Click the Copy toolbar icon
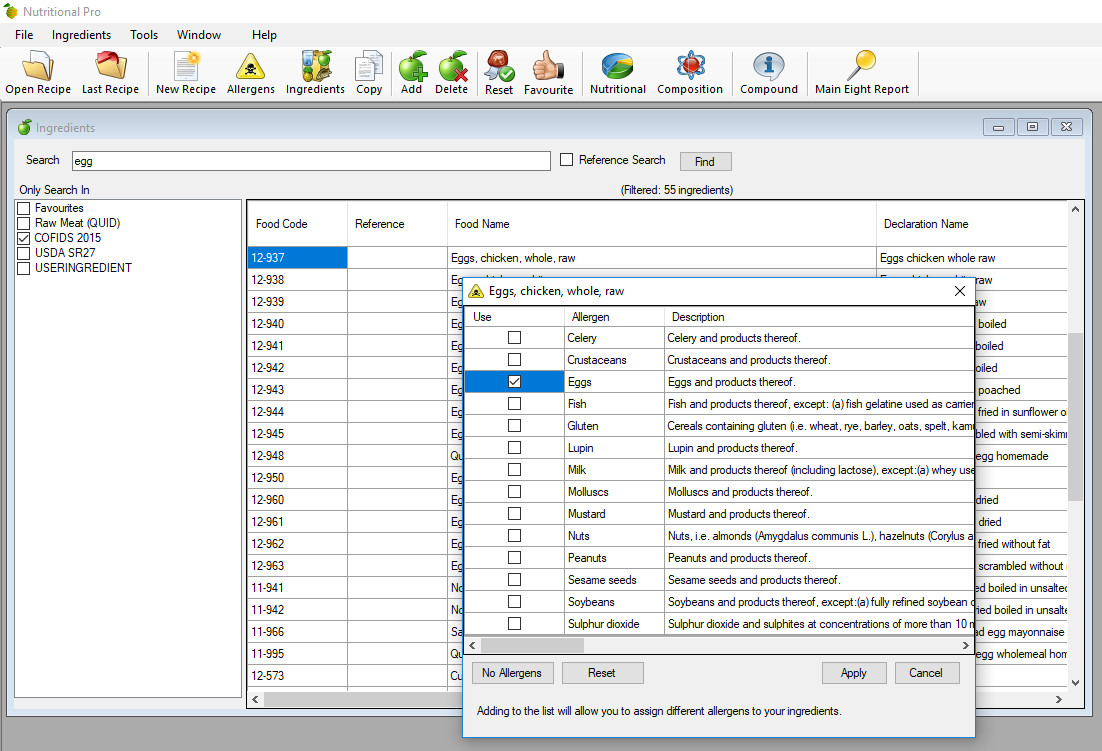The image size is (1102, 751). point(369,73)
